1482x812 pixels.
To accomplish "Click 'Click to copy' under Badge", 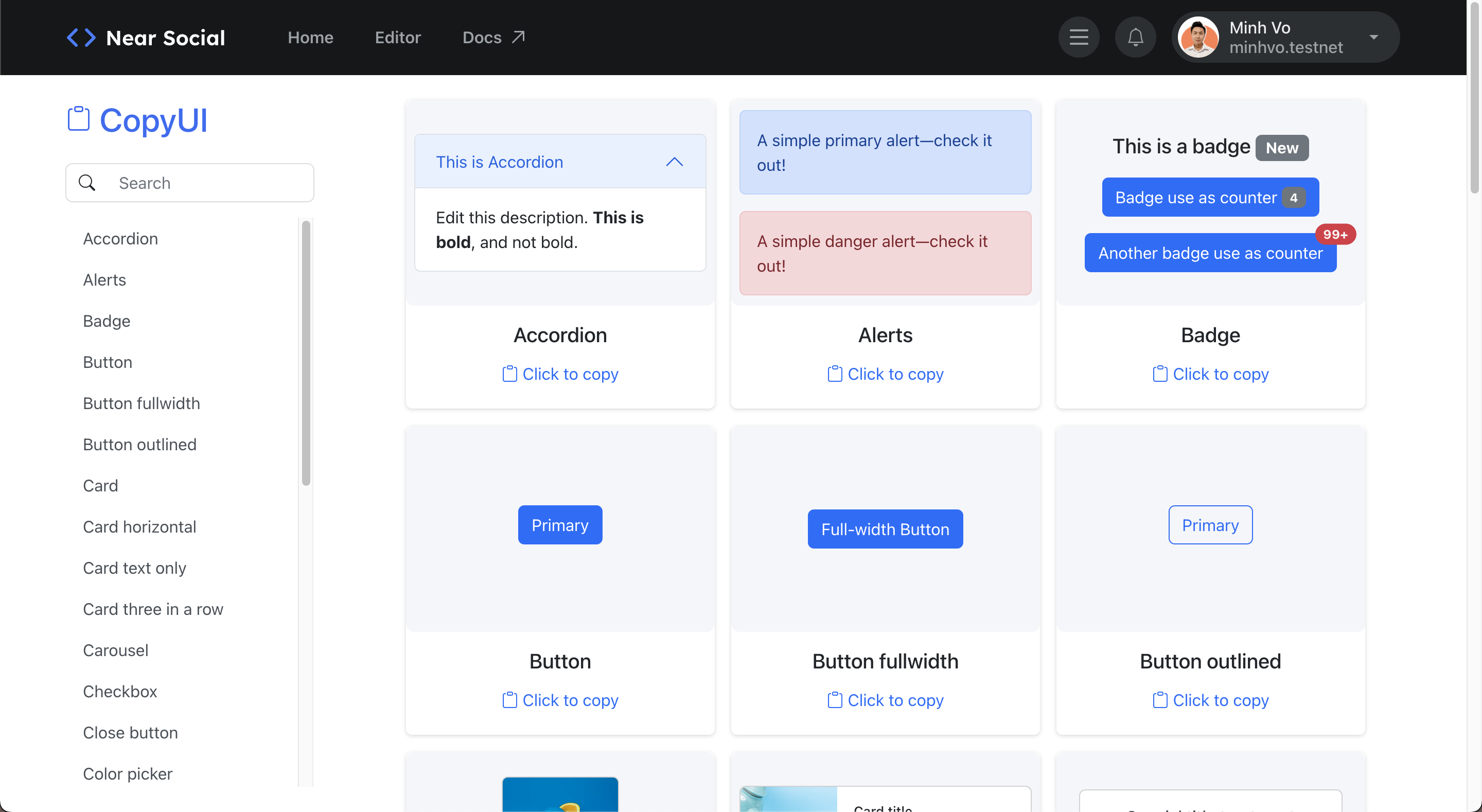I will [x=1220, y=374].
